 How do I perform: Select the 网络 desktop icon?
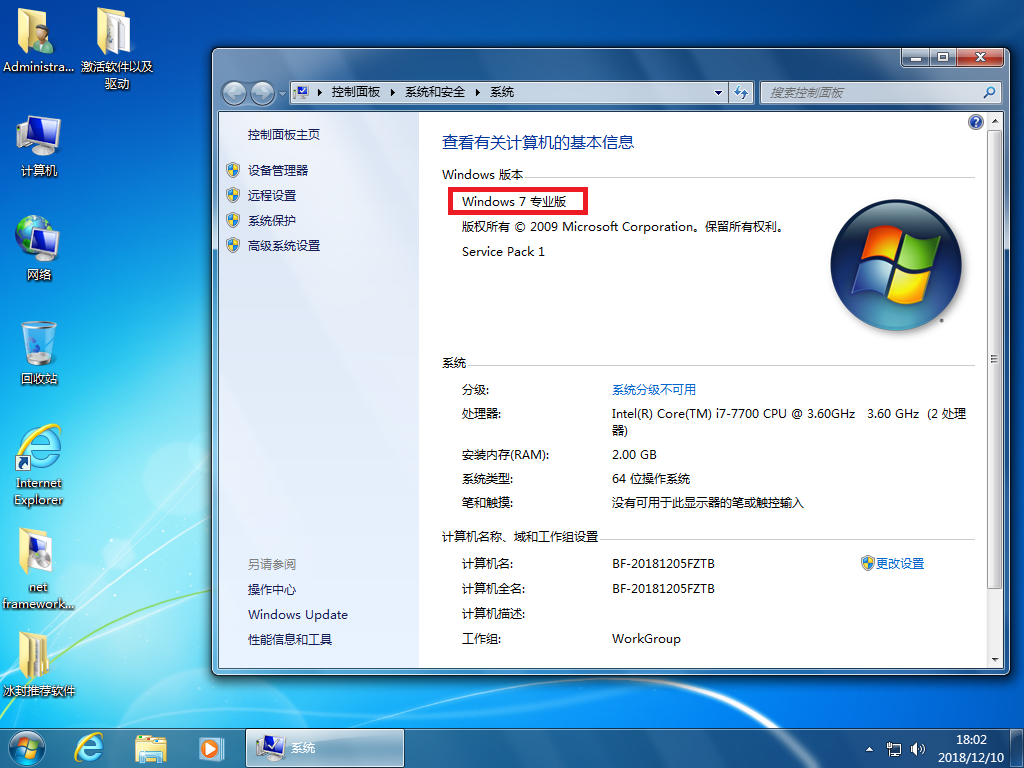(x=39, y=248)
